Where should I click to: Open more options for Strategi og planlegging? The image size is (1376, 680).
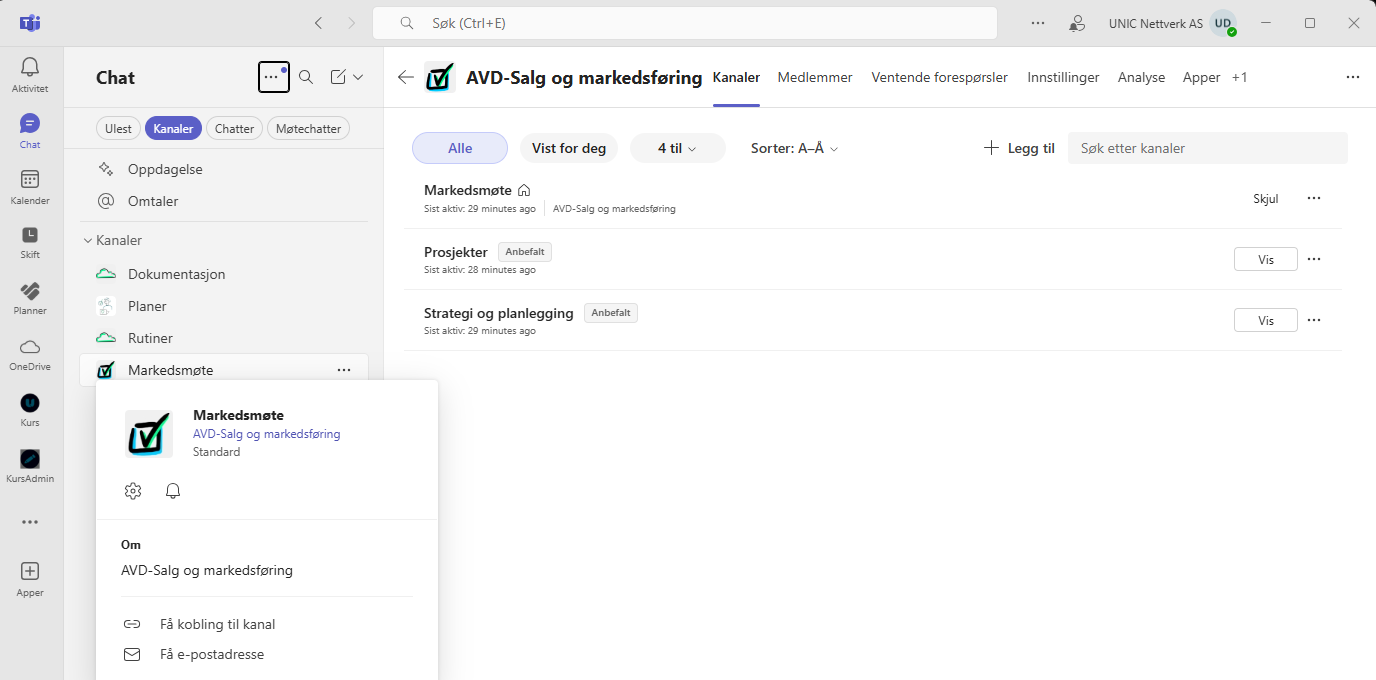(1314, 320)
